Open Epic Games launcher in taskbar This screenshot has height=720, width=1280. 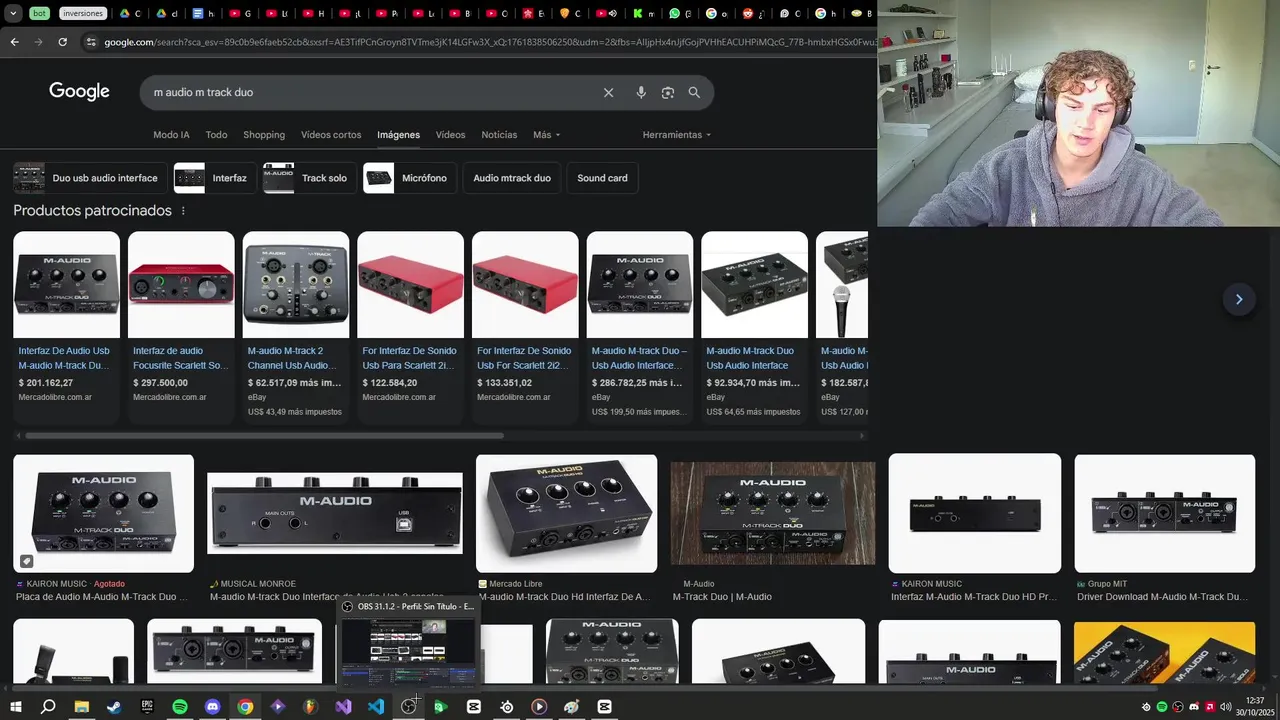147,706
